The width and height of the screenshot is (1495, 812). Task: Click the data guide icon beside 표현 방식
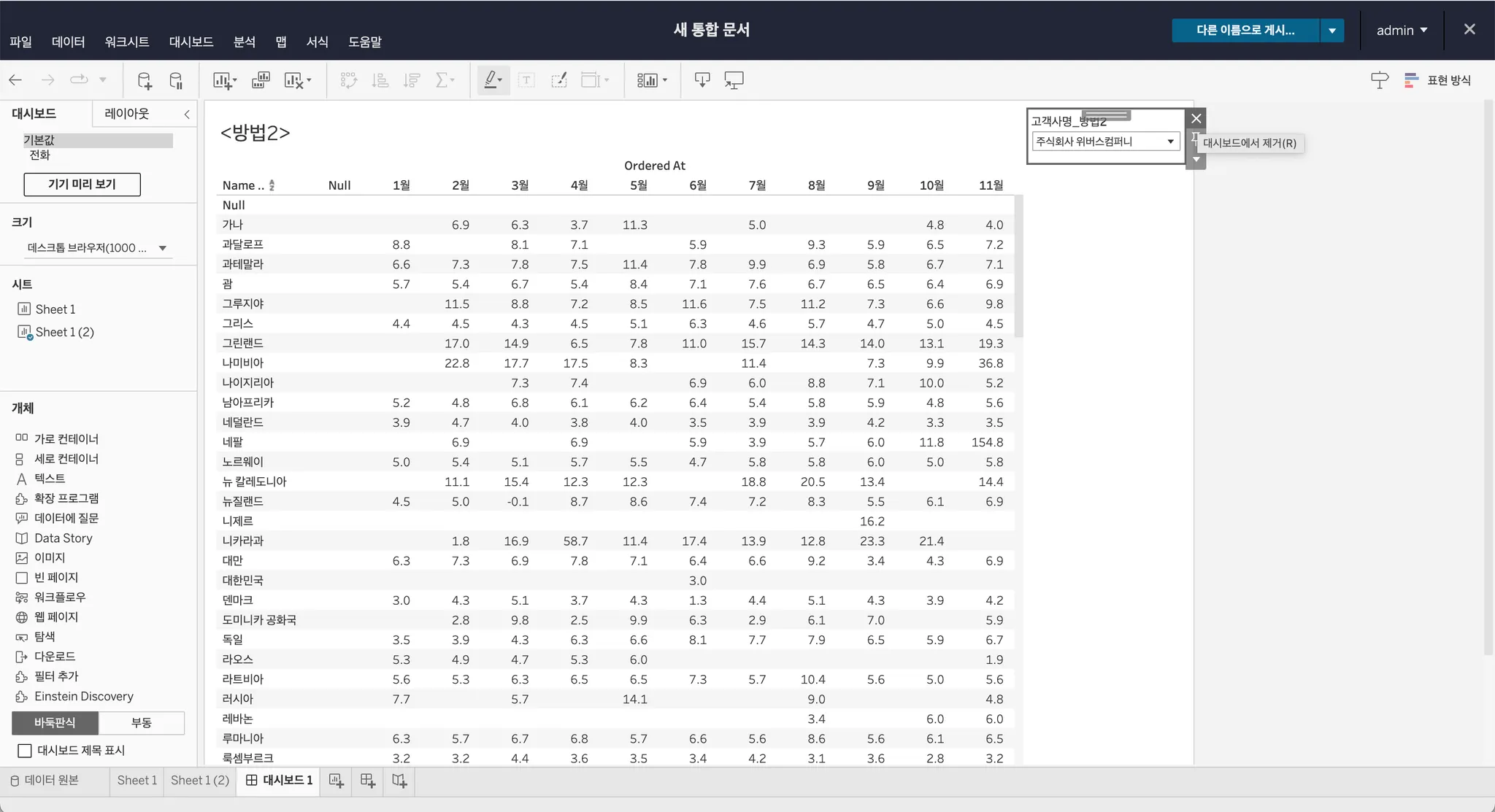1379,80
